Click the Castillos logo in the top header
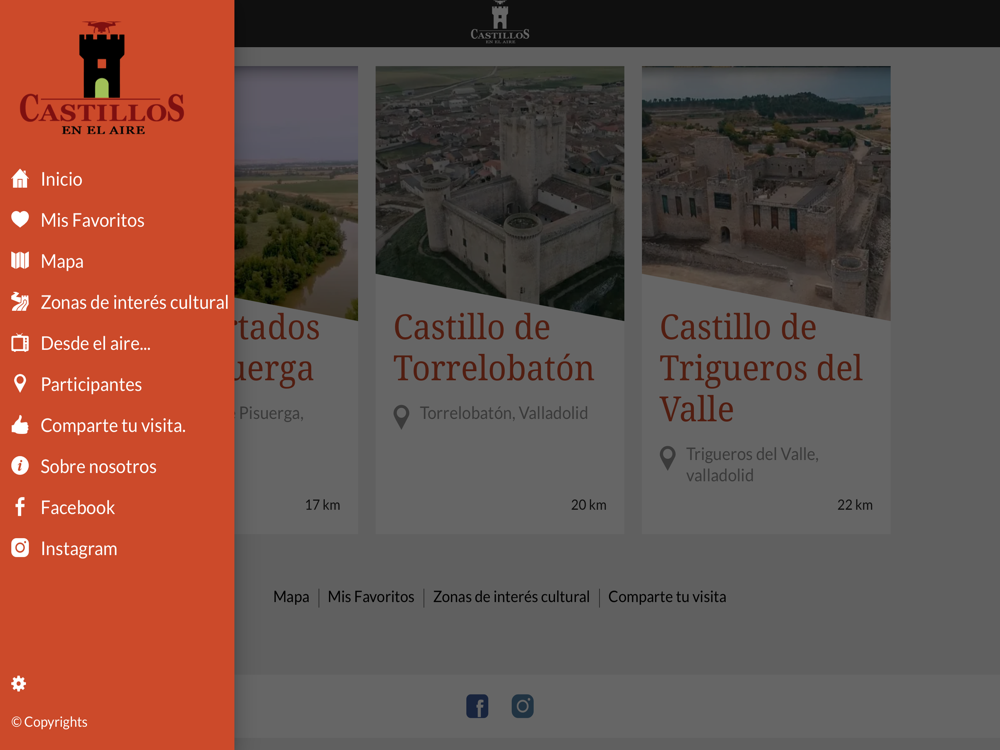The height and width of the screenshot is (750, 1000). click(500, 23)
